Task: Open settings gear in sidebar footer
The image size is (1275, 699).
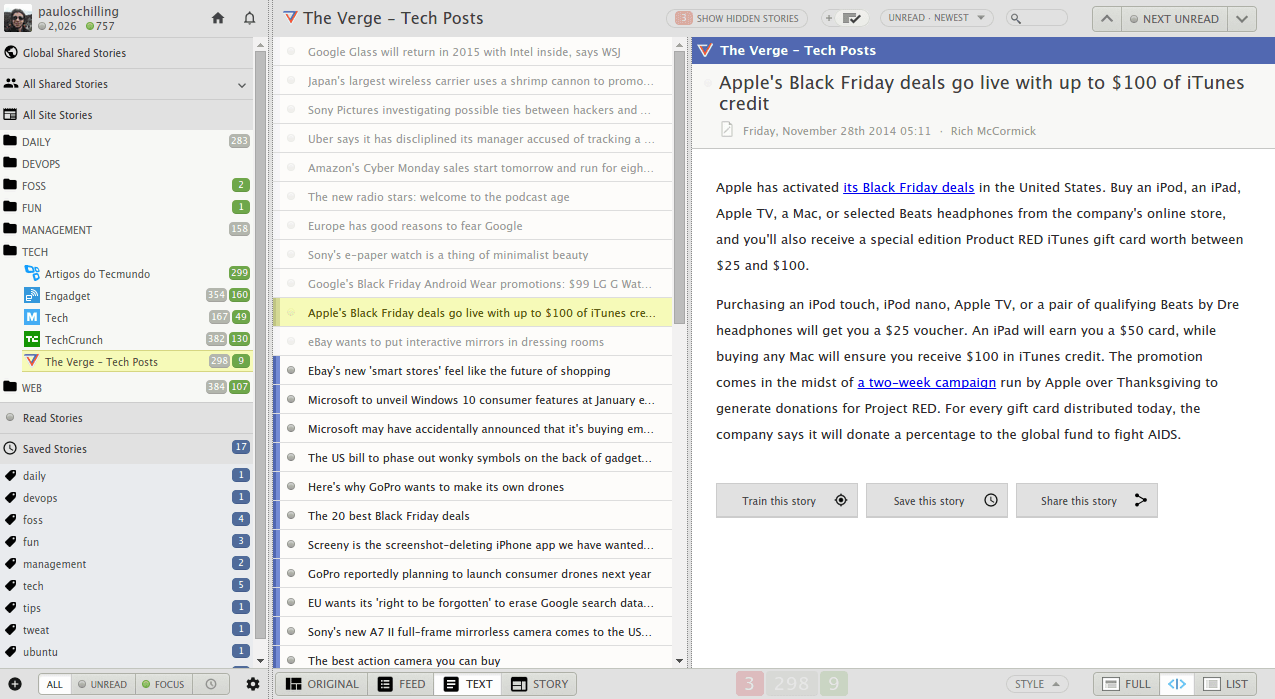Action: [253, 684]
